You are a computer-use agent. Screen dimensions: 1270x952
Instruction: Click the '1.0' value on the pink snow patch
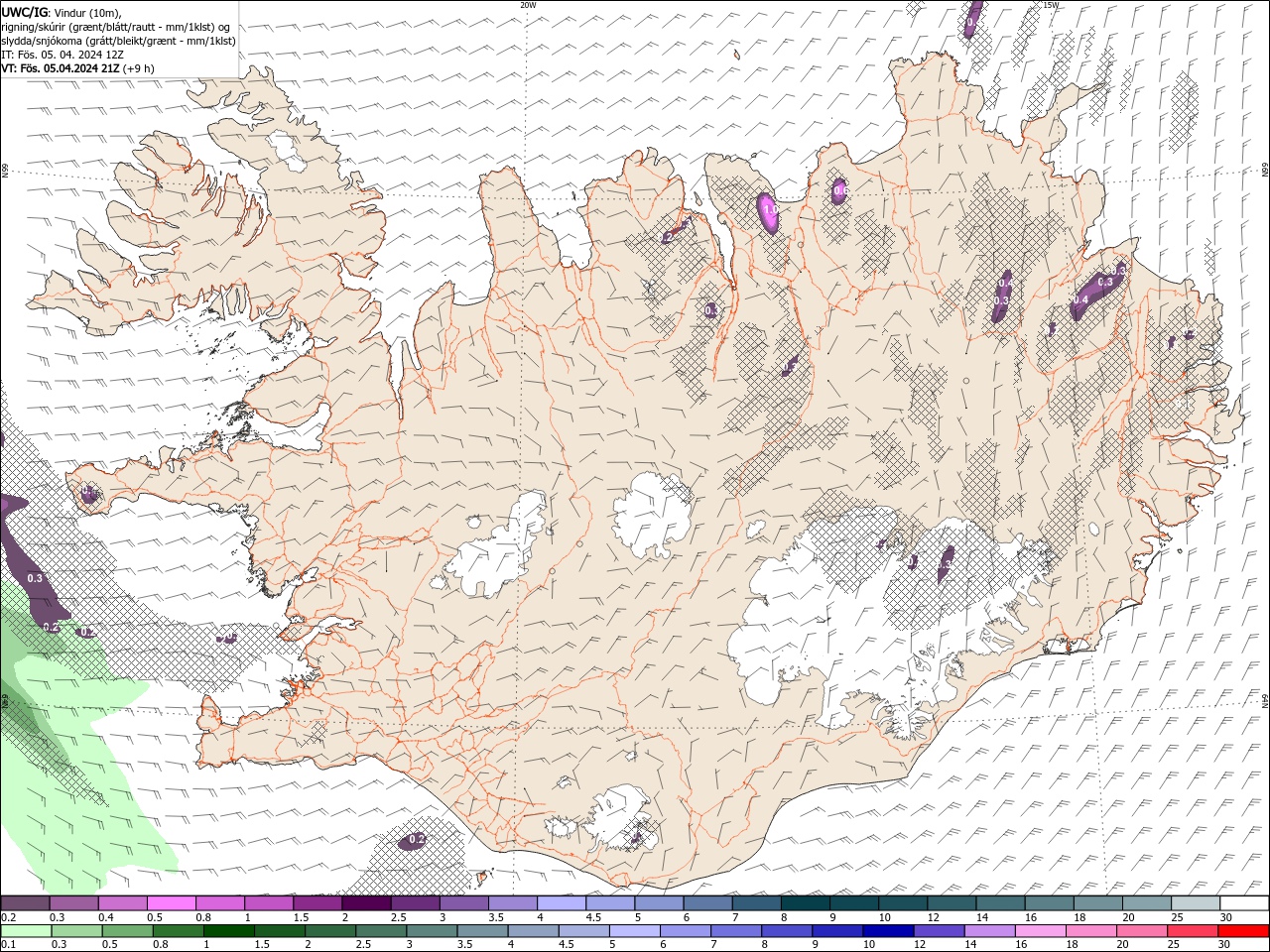770,211
